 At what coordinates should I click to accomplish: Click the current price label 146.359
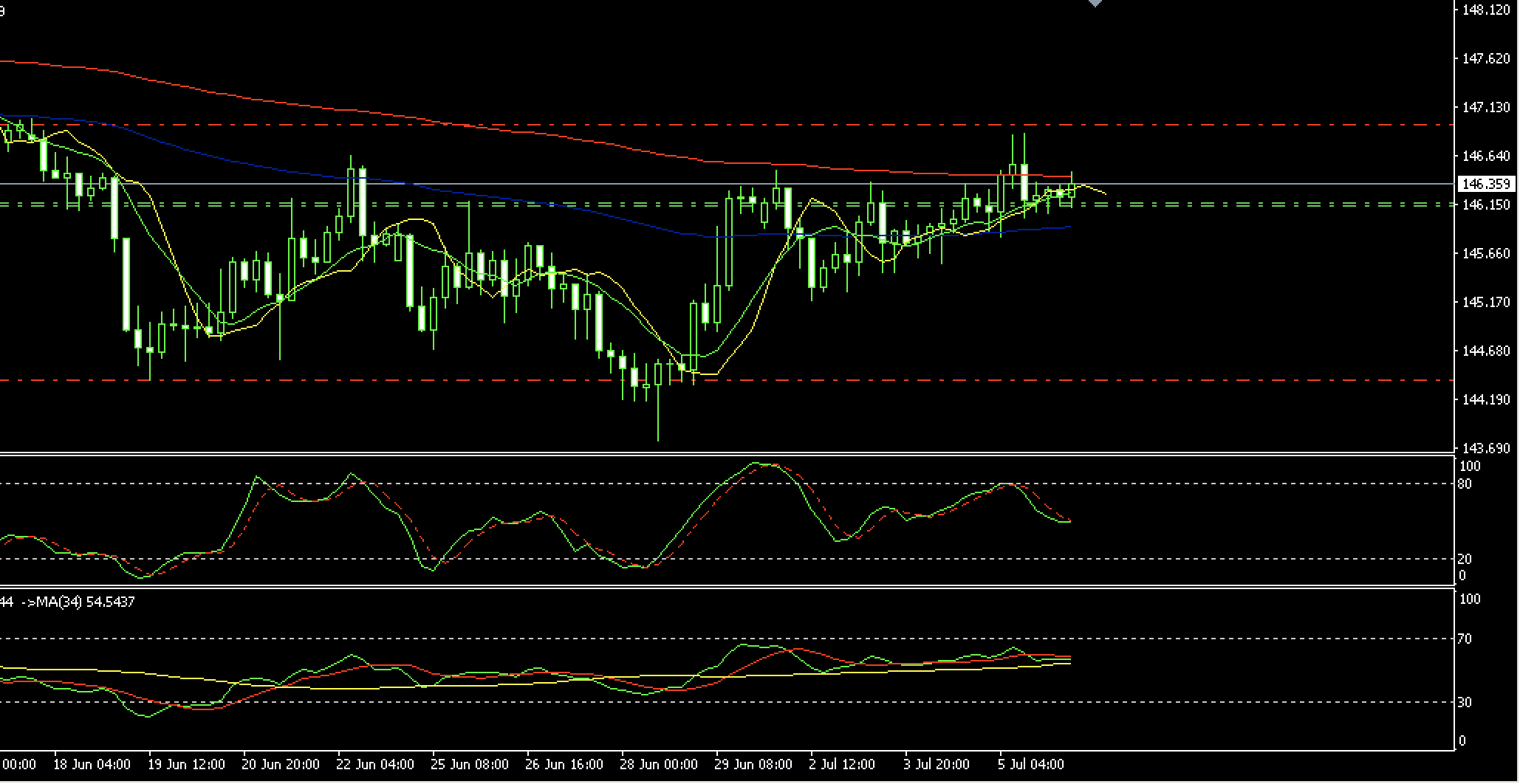1487,184
